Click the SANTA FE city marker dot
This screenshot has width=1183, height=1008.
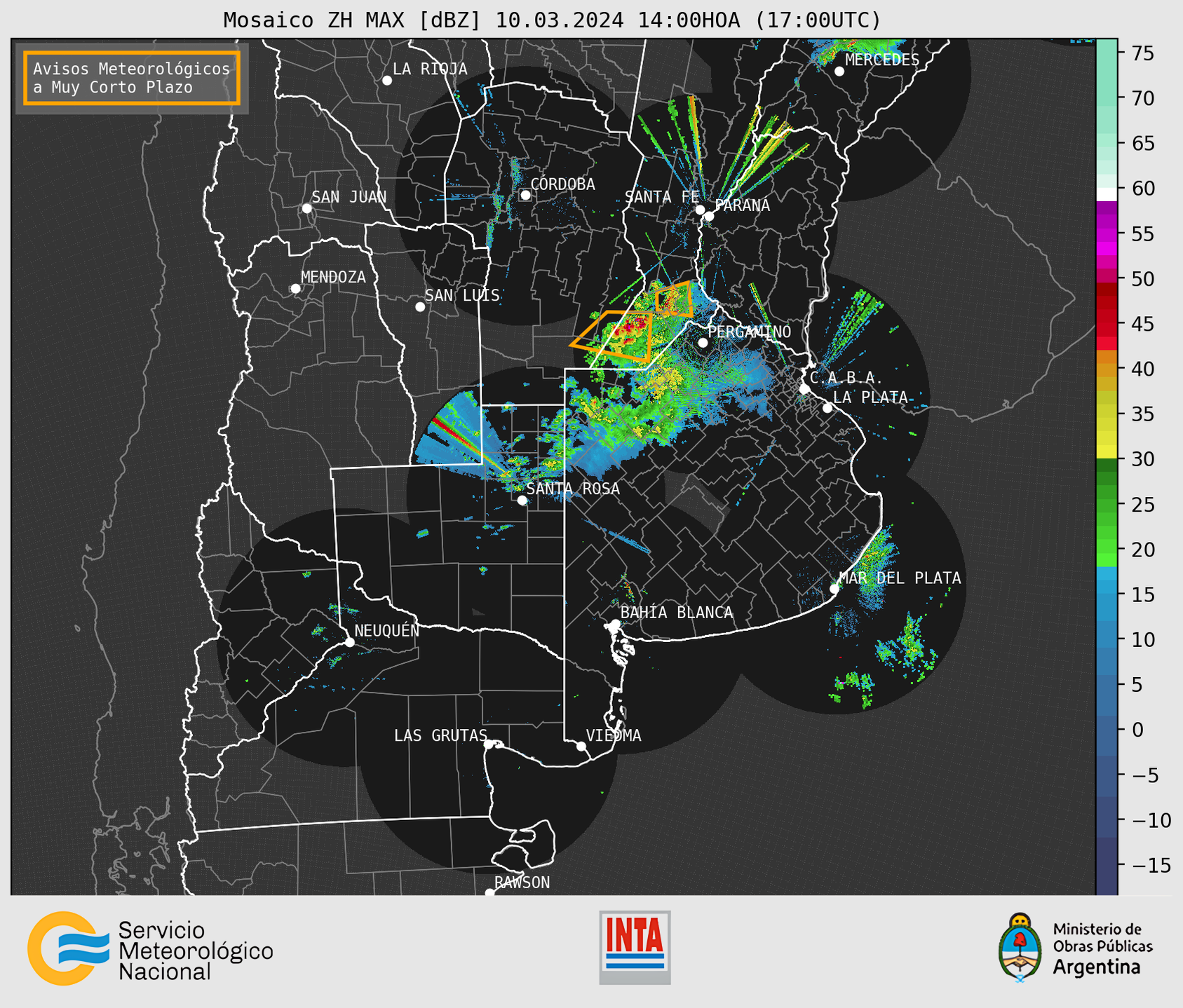click(700, 210)
